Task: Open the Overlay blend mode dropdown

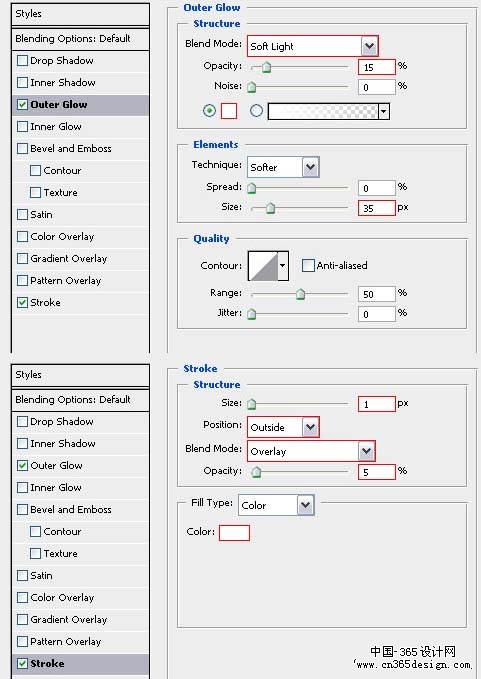Action: pyautogui.click(x=311, y=451)
